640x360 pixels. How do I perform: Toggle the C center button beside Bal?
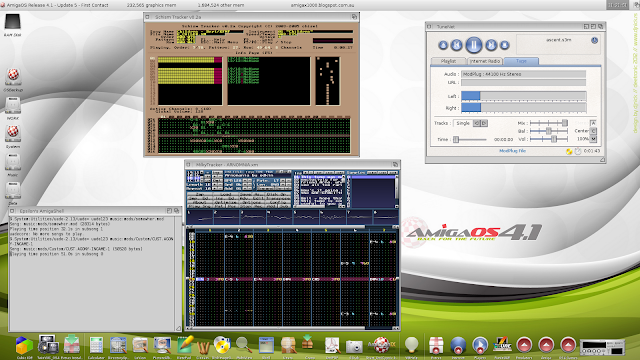593,131
